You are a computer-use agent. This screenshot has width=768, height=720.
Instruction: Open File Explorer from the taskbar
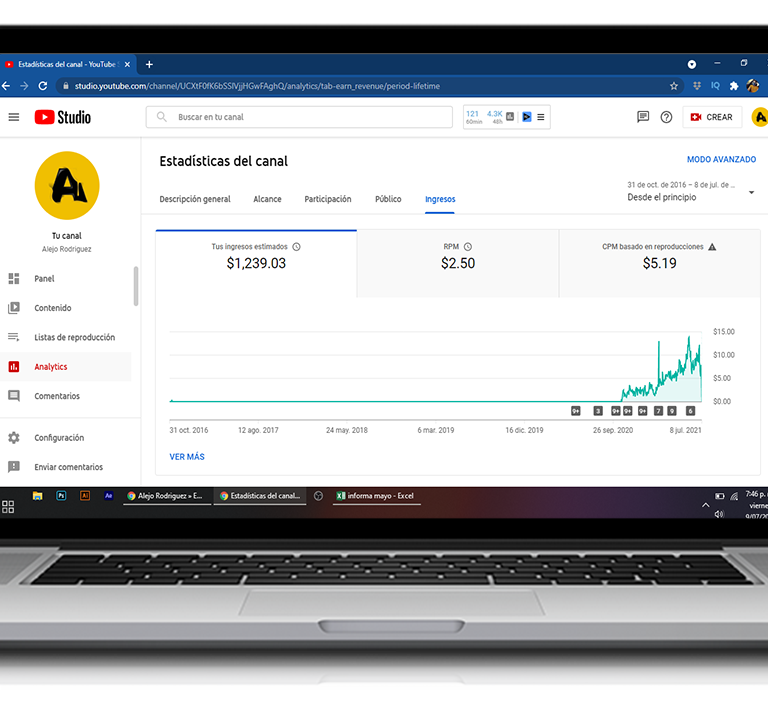pos(37,496)
